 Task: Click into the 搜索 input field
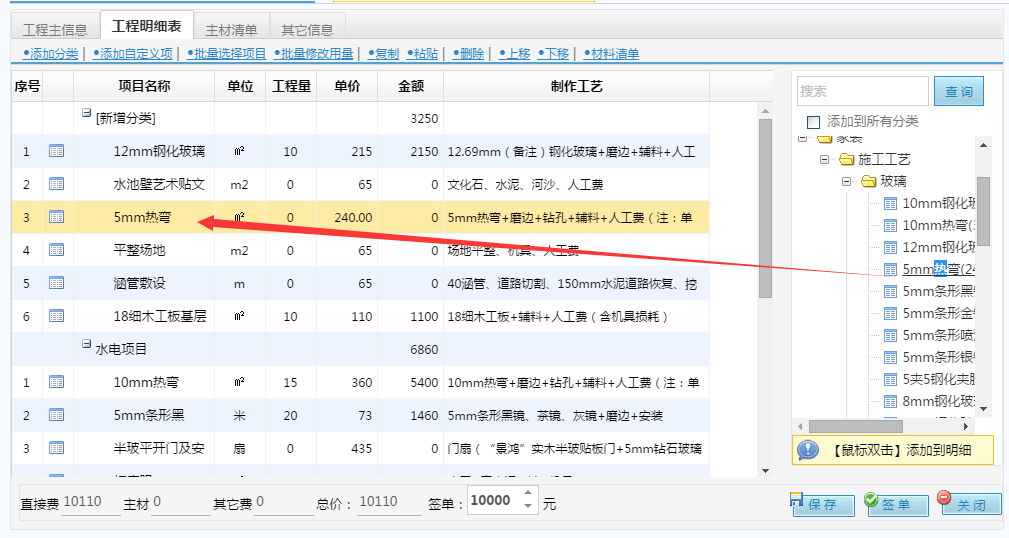coord(862,91)
